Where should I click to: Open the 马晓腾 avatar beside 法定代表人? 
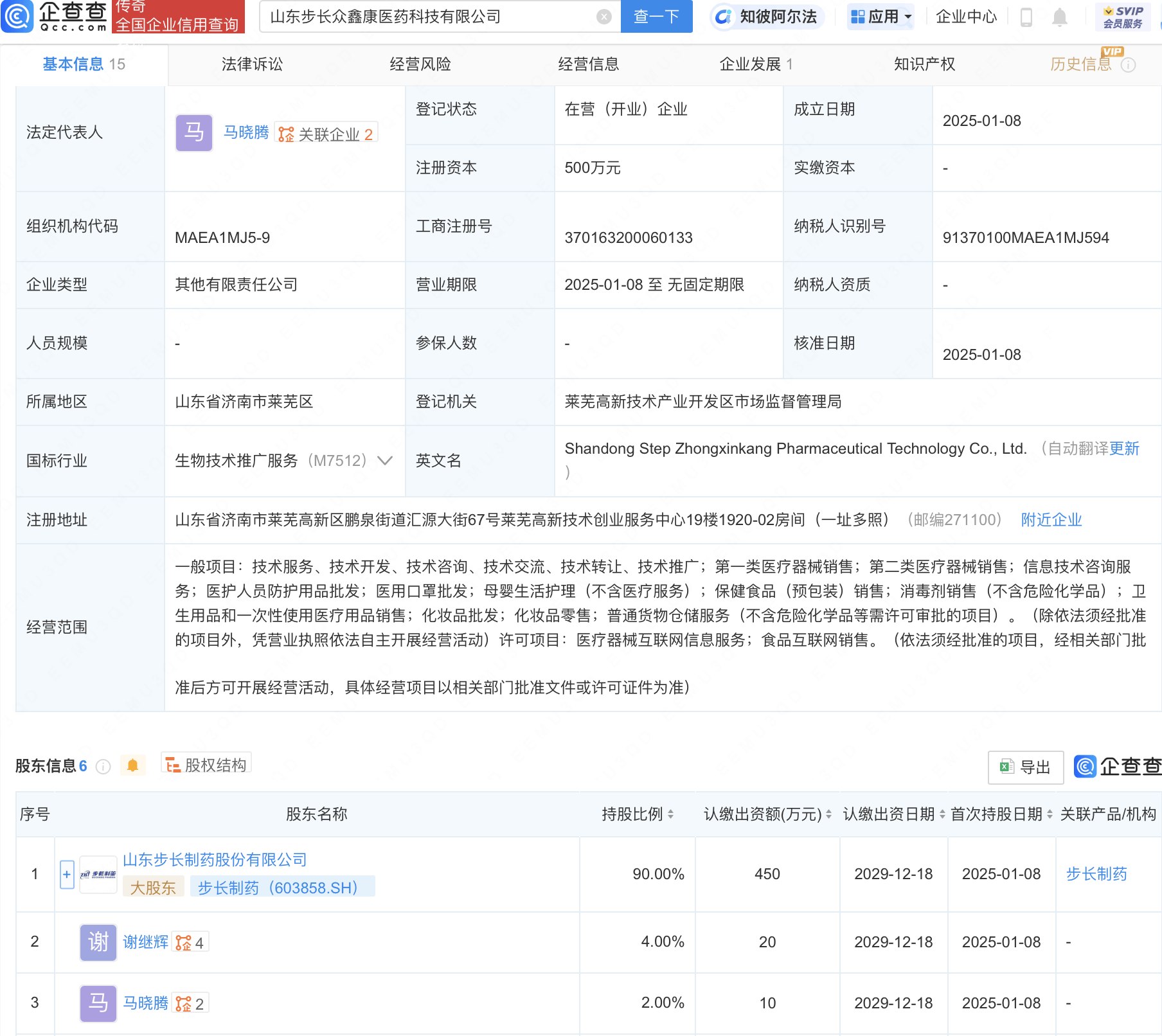point(194,133)
